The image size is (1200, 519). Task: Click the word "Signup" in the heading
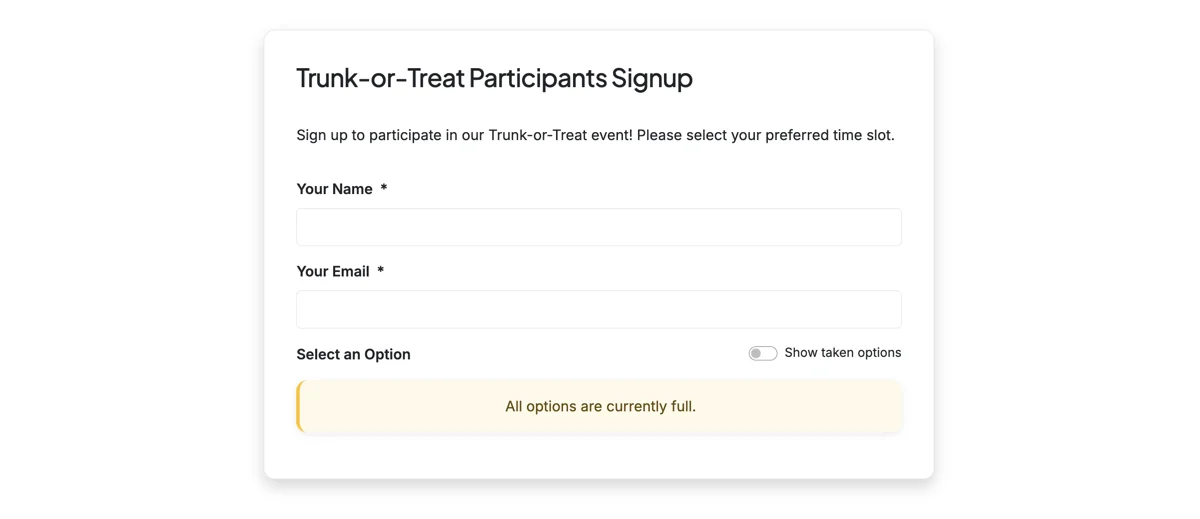[652, 78]
